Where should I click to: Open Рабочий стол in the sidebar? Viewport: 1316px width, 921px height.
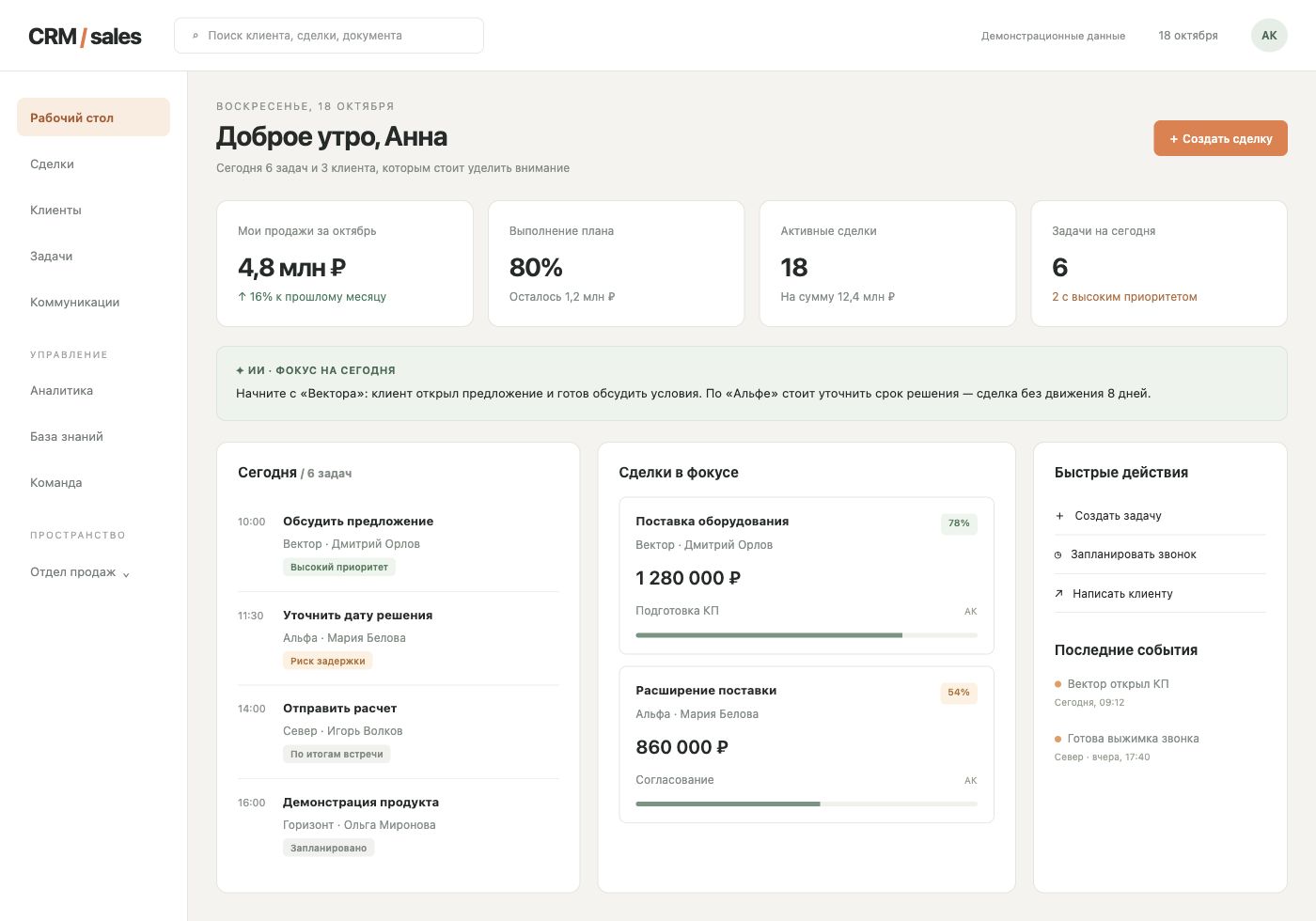coord(93,117)
